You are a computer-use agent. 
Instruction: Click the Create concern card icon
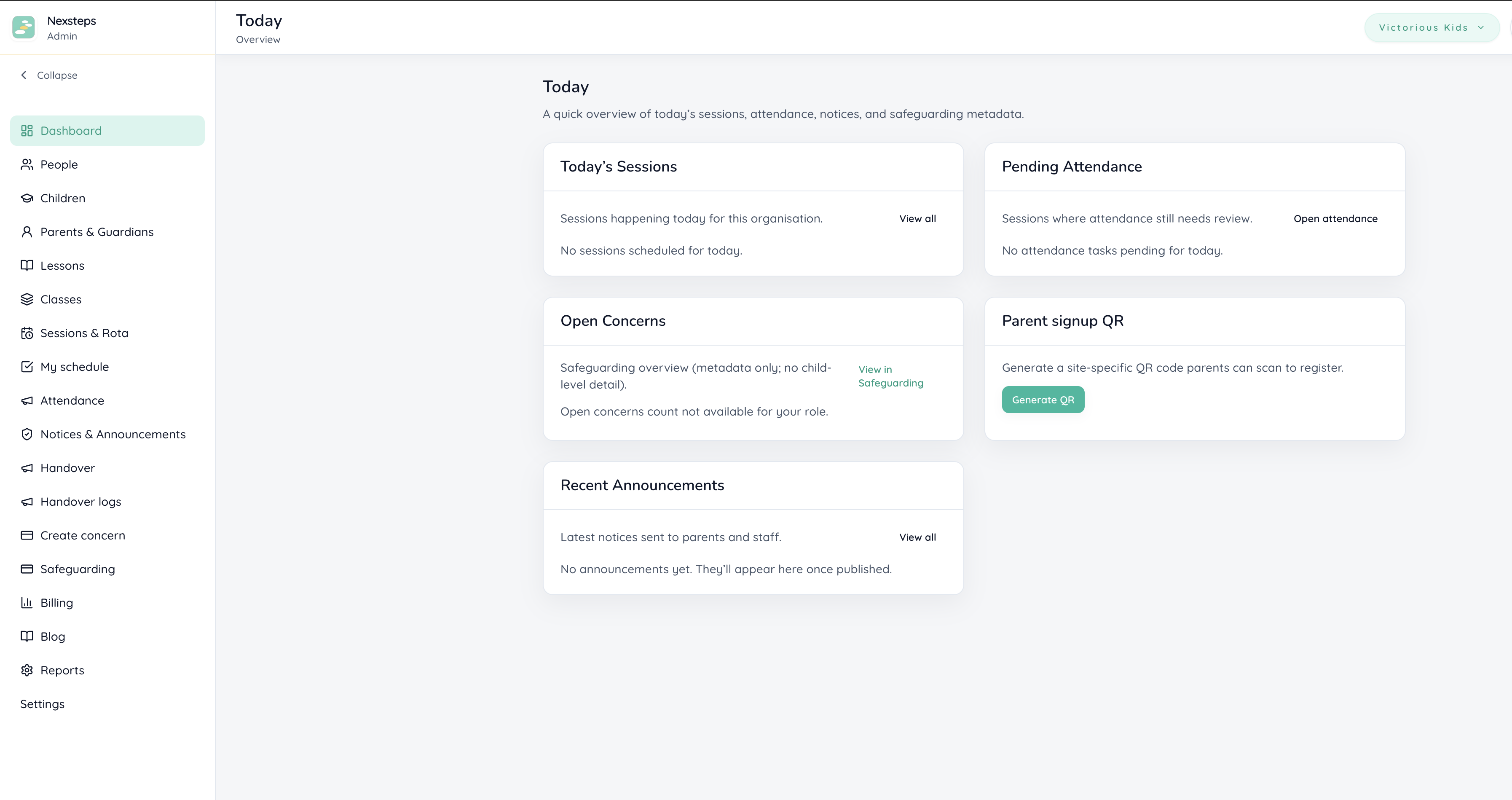point(27,535)
